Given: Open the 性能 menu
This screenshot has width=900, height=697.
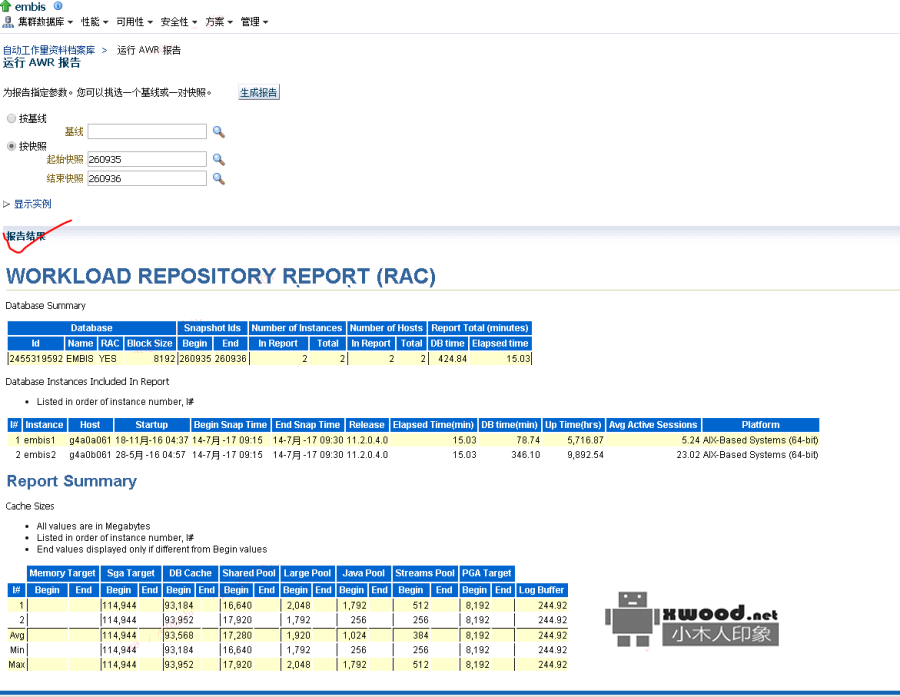Looking at the screenshot, I should pos(94,22).
